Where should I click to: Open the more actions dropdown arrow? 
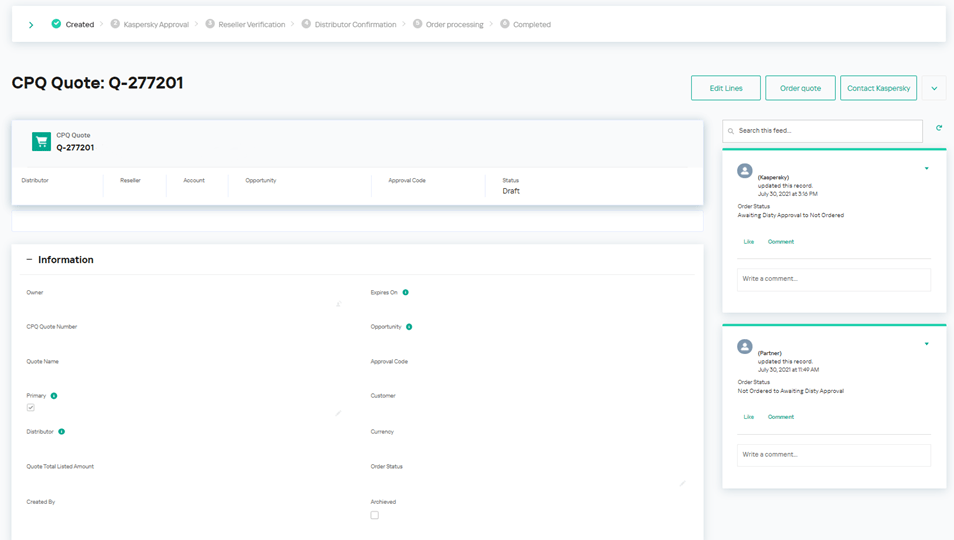point(934,88)
